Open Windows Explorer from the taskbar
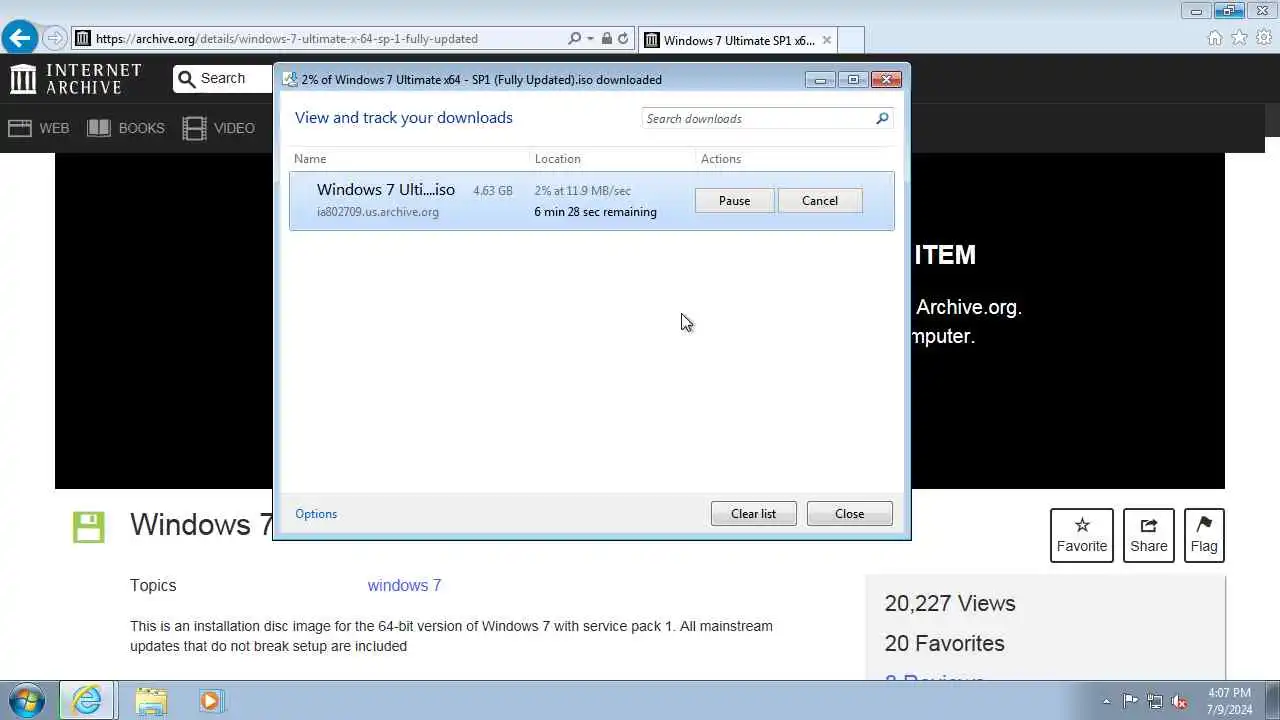Image resolution: width=1280 pixels, height=720 pixels. [x=150, y=700]
